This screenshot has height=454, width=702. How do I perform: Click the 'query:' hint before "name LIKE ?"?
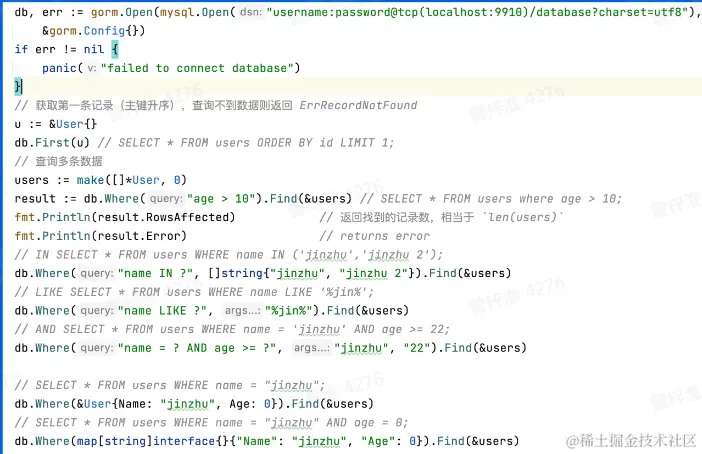[x=97, y=311]
